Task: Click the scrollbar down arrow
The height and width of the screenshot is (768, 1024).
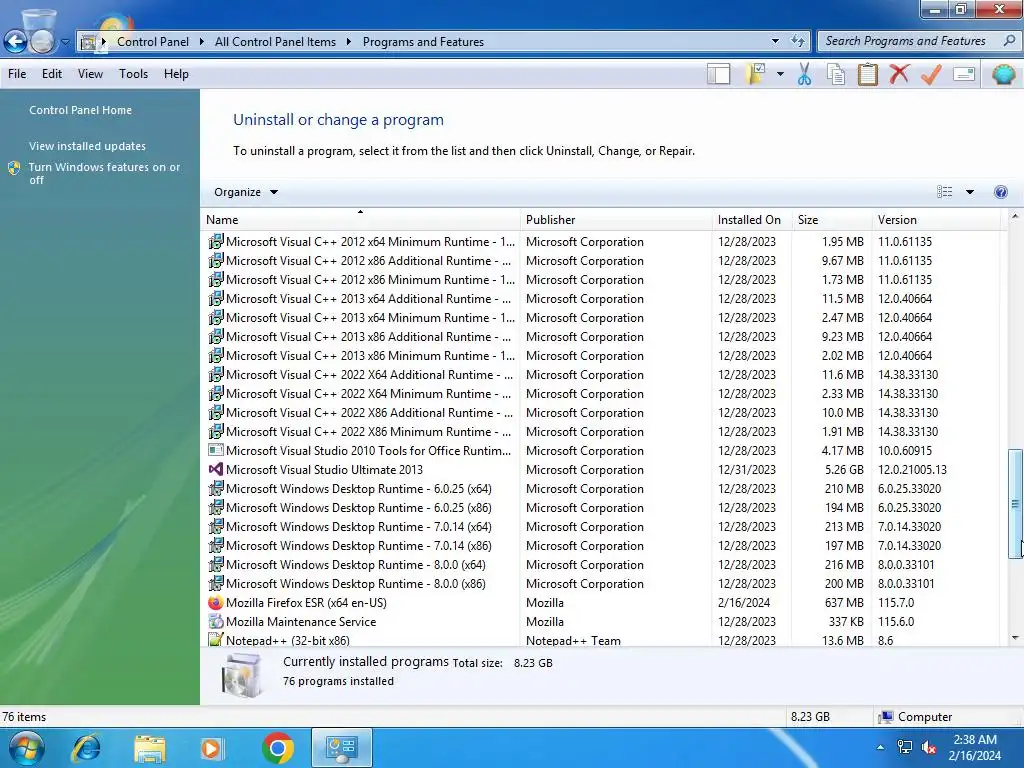Action: (x=1015, y=638)
